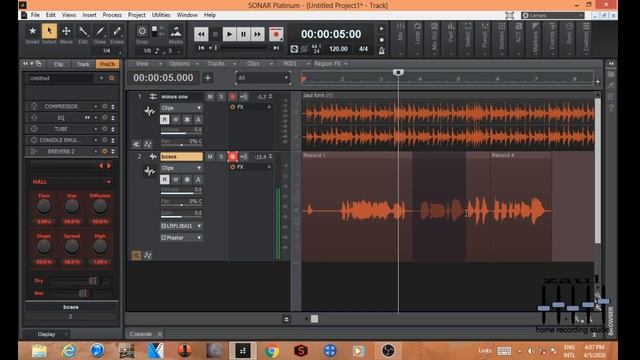
Task: Mute the boses track
Action: point(210,157)
